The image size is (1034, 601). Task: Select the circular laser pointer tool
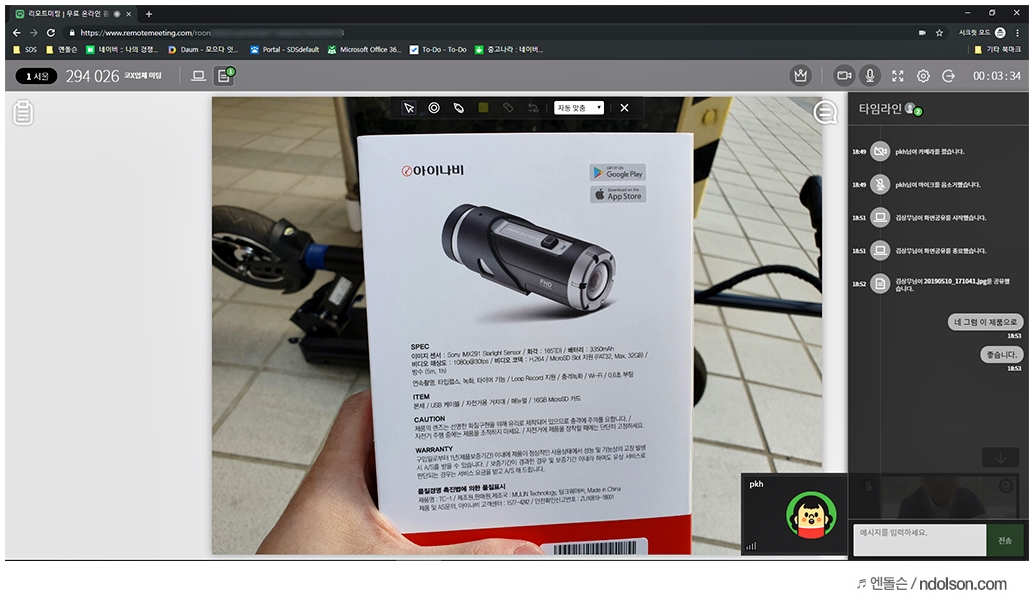pos(434,108)
